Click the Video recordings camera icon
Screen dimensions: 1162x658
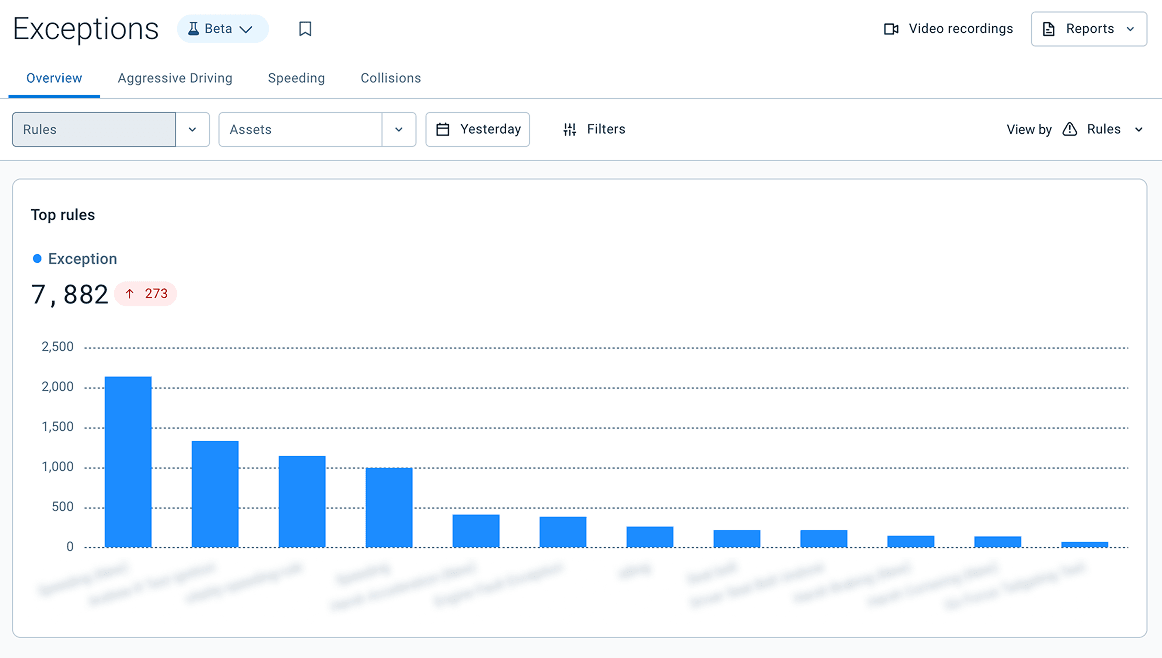(x=890, y=29)
